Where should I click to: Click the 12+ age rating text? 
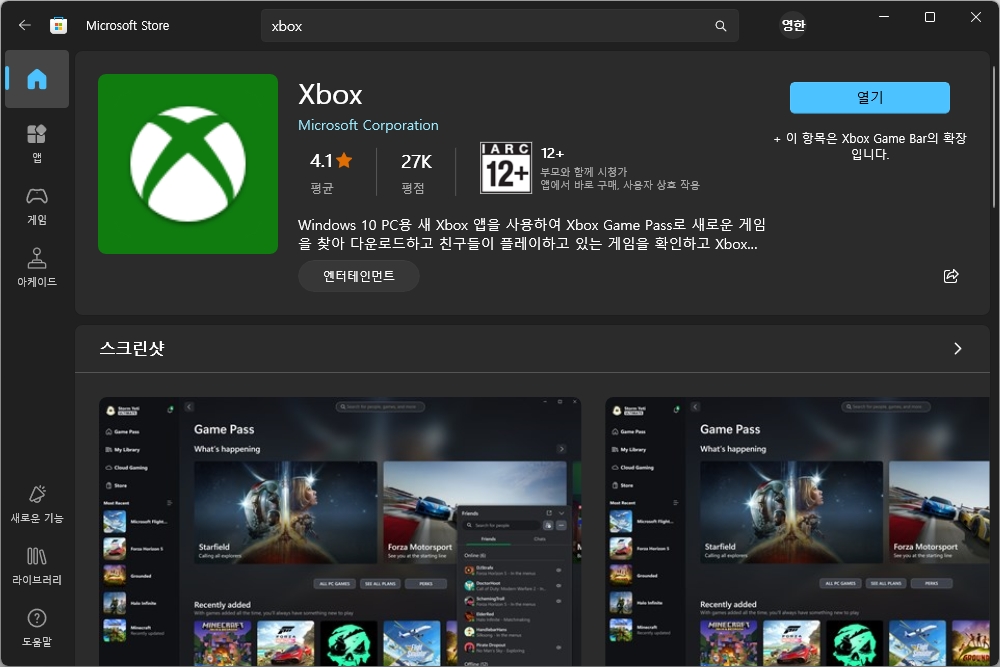[552, 153]
